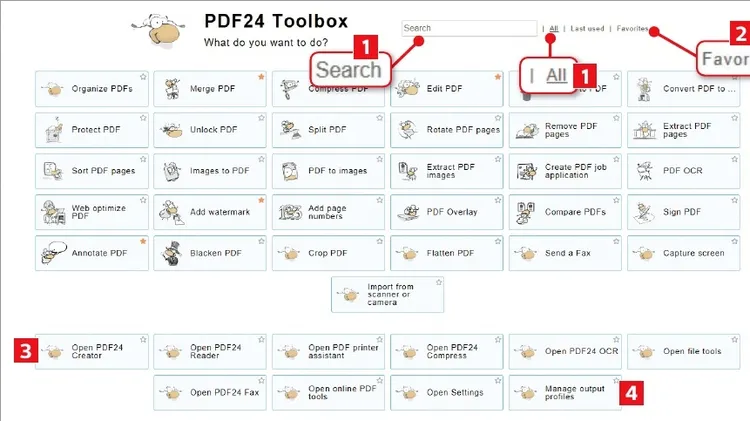Click the Blacken PDF top-hat icon
This screenshot has width=750, height=421.
(x=171, y=253)
